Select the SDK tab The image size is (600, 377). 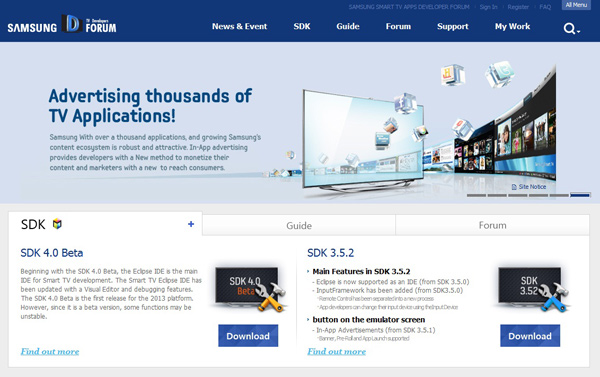(105, 224)
